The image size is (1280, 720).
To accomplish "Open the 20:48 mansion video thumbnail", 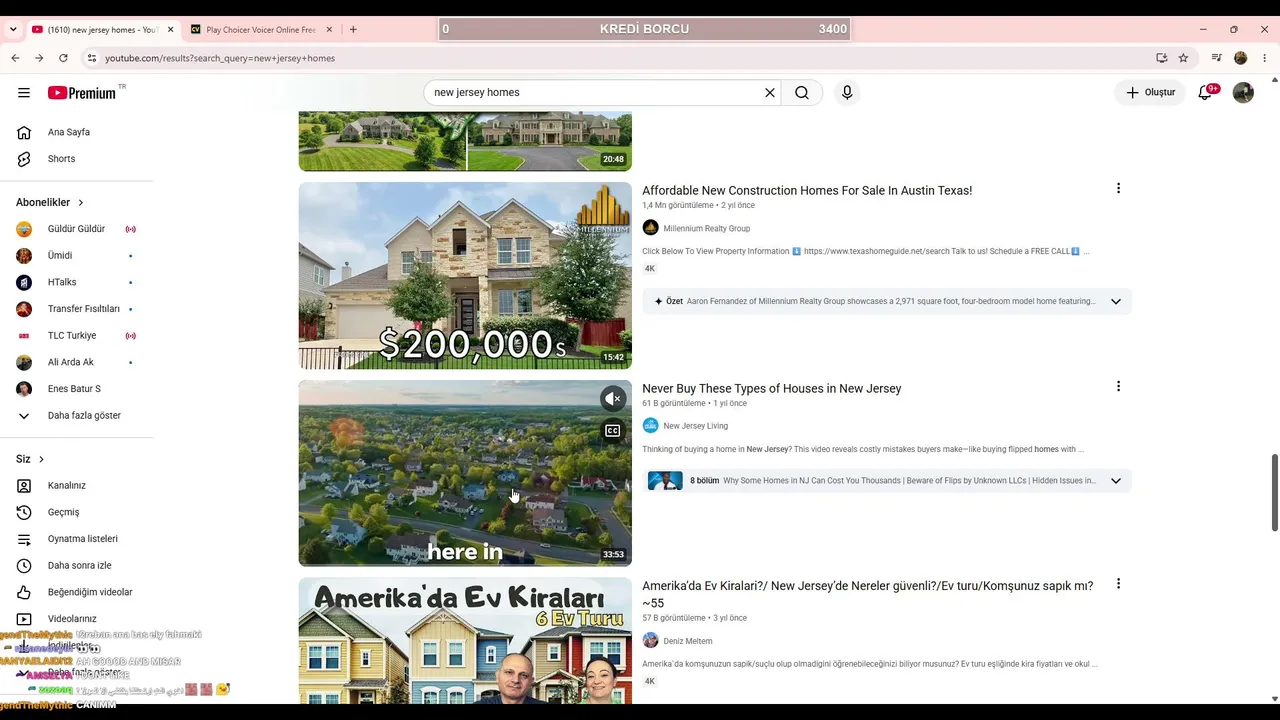I will (x=465, y=141).
